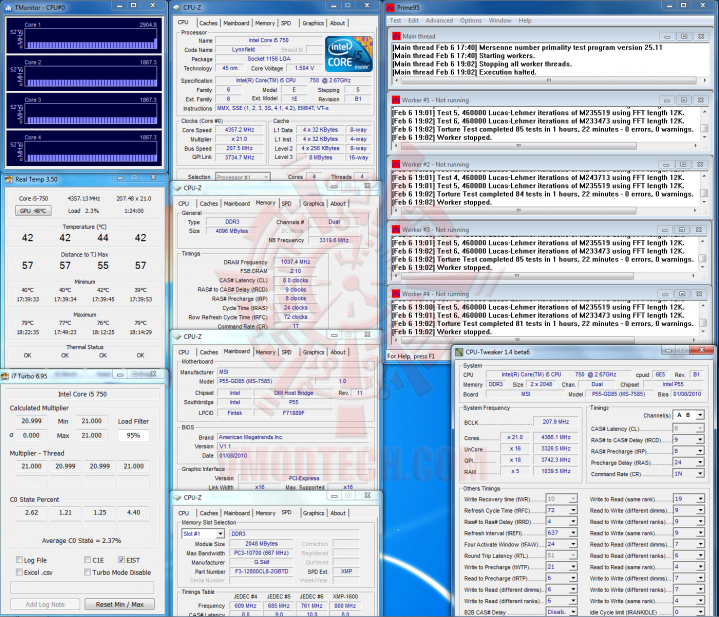The height and width of the screenshot is (617, 719).
Task: Click Worker #3 vertical scrollbar
Action: tap(703, 254)
